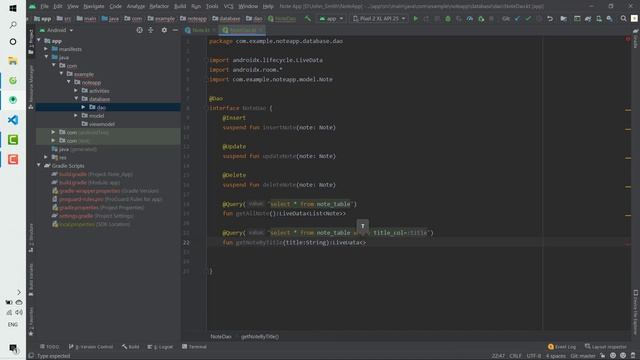
Task: Open the Layout Inspector
Action: pos(606,347)
